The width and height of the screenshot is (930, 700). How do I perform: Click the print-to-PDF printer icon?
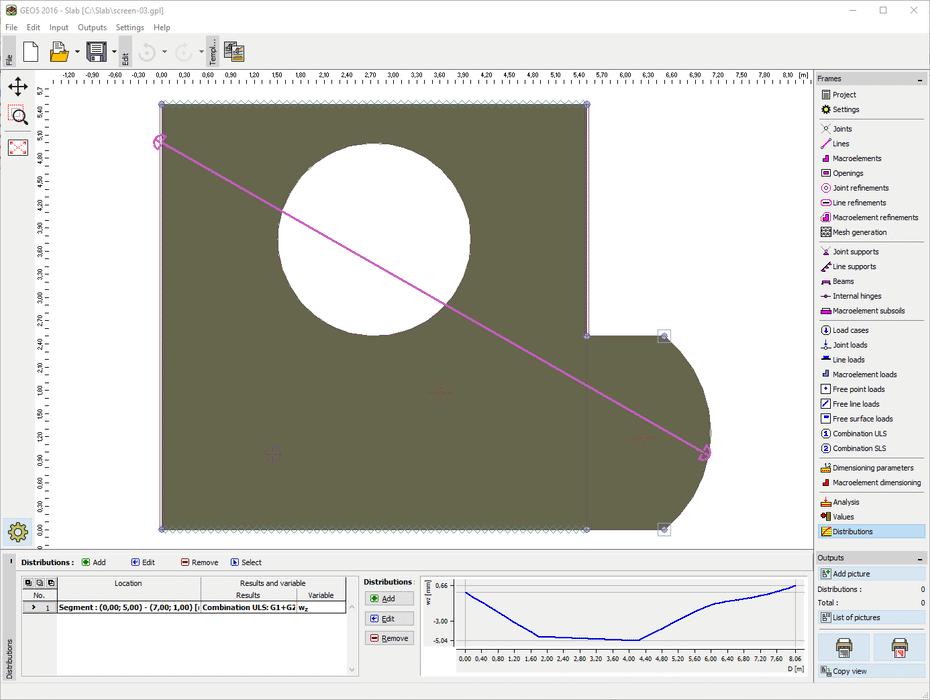[x=899, y=647]
